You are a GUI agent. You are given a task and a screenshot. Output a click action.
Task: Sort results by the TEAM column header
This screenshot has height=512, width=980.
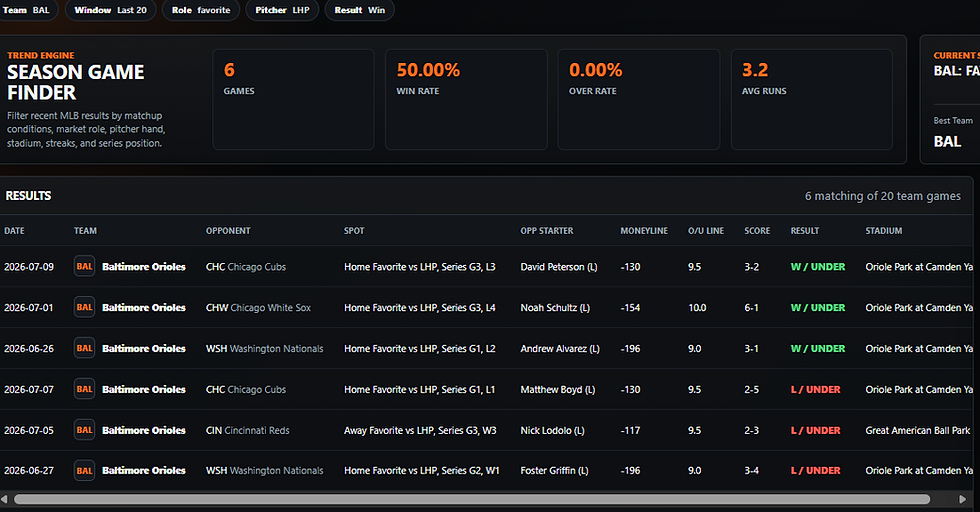[85, 231]
